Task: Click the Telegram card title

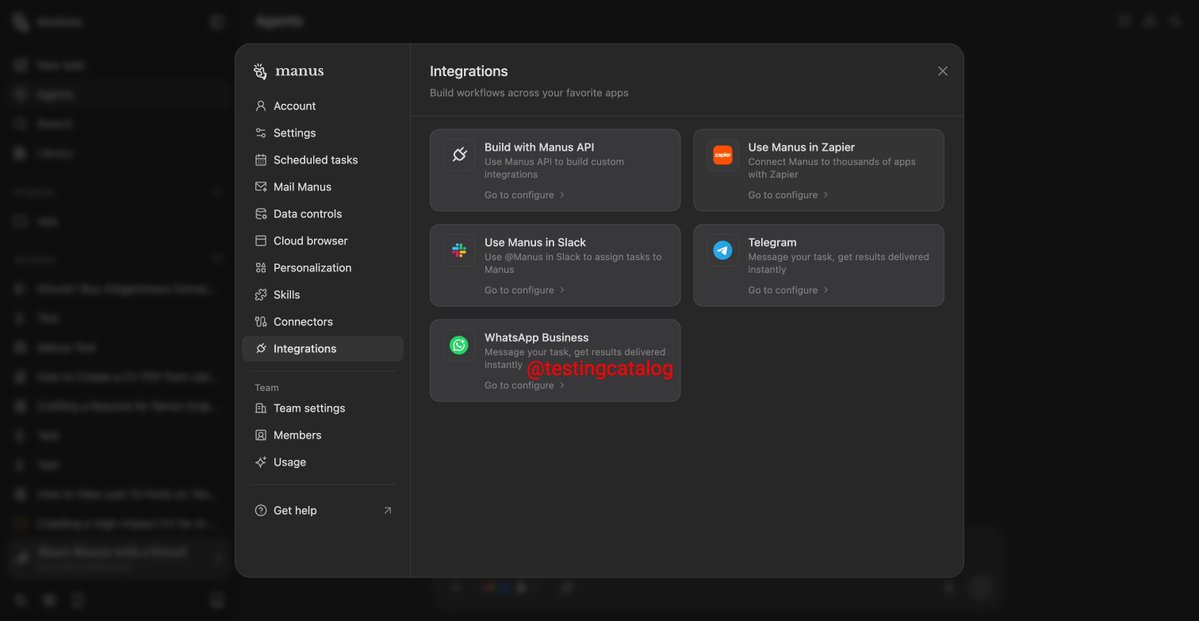Action: pos(772,242)
